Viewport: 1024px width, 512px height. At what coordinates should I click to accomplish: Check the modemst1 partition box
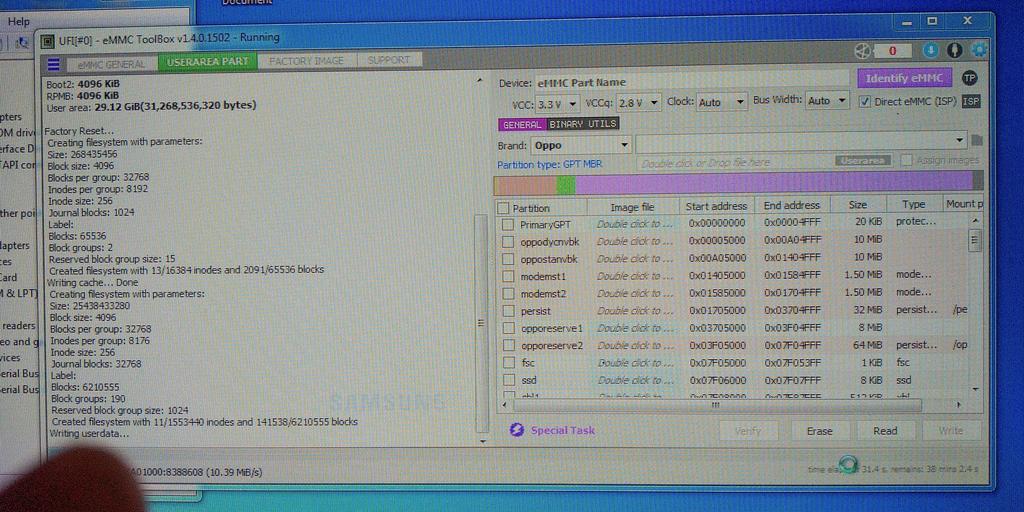(x=507, y=276)
